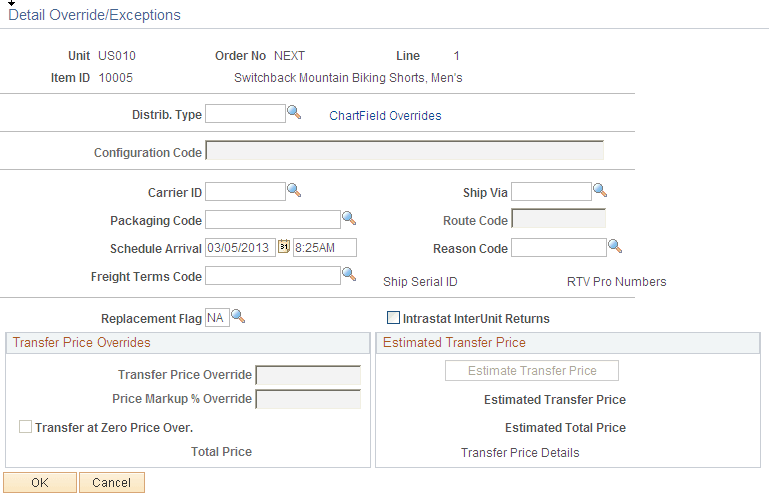769x500 pixels.
Task: Click the Transfer Price Override field
Action: point(308,375)
